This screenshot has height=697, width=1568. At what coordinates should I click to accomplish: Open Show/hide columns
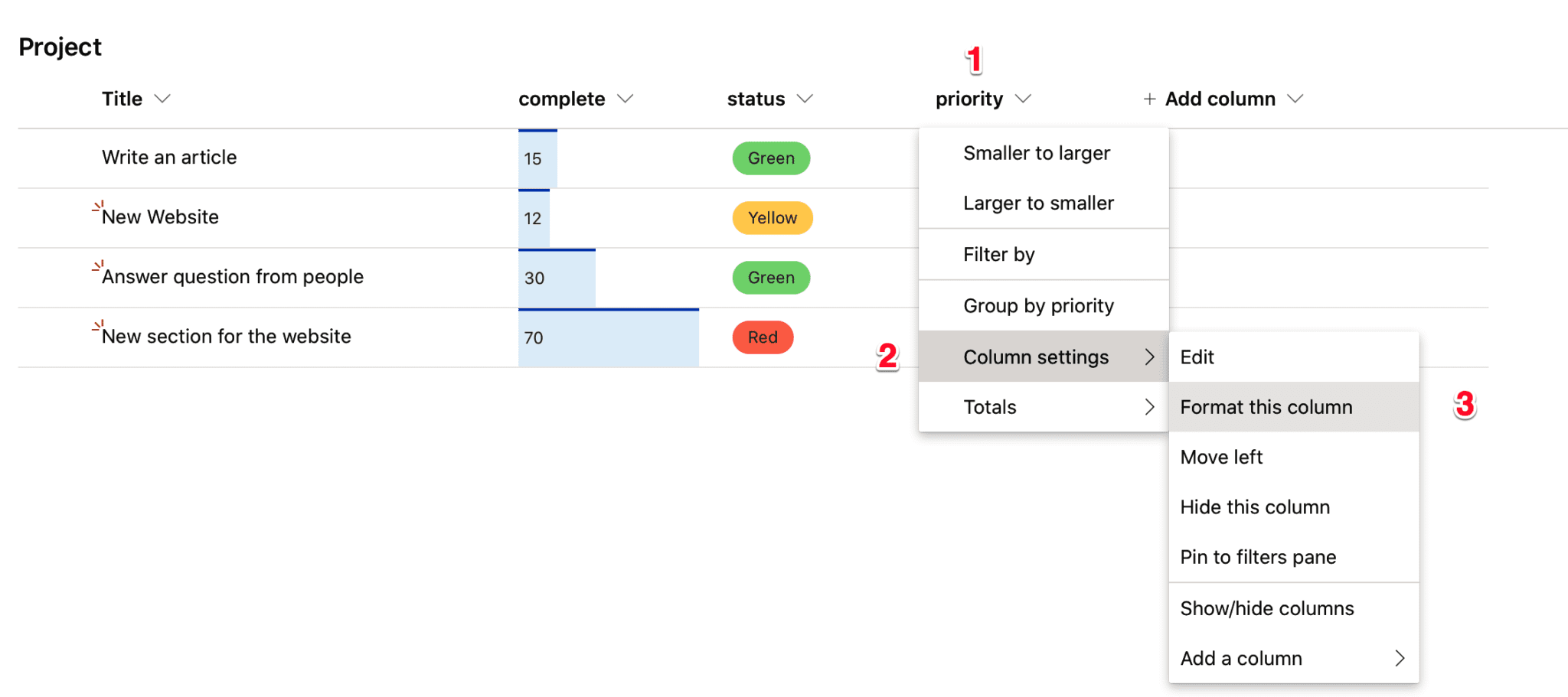click(x=1267, y=607)
